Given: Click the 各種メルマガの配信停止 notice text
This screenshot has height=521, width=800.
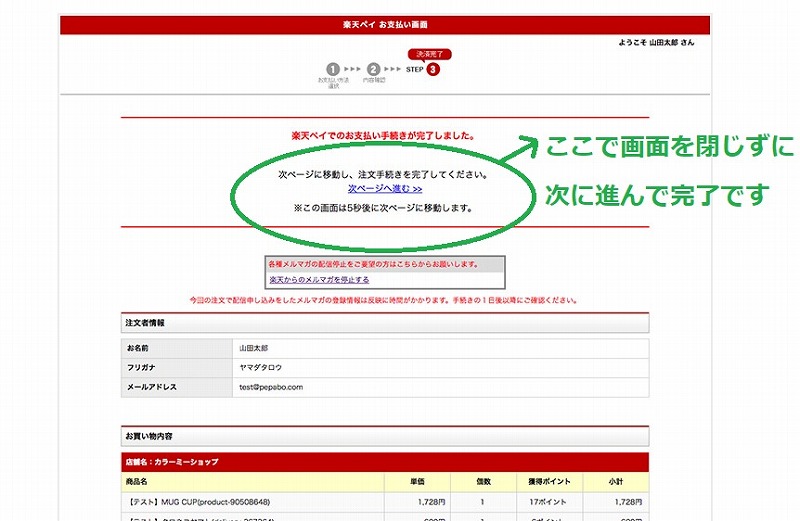Looking at the screenshot, I should click(x=373, y=264).
